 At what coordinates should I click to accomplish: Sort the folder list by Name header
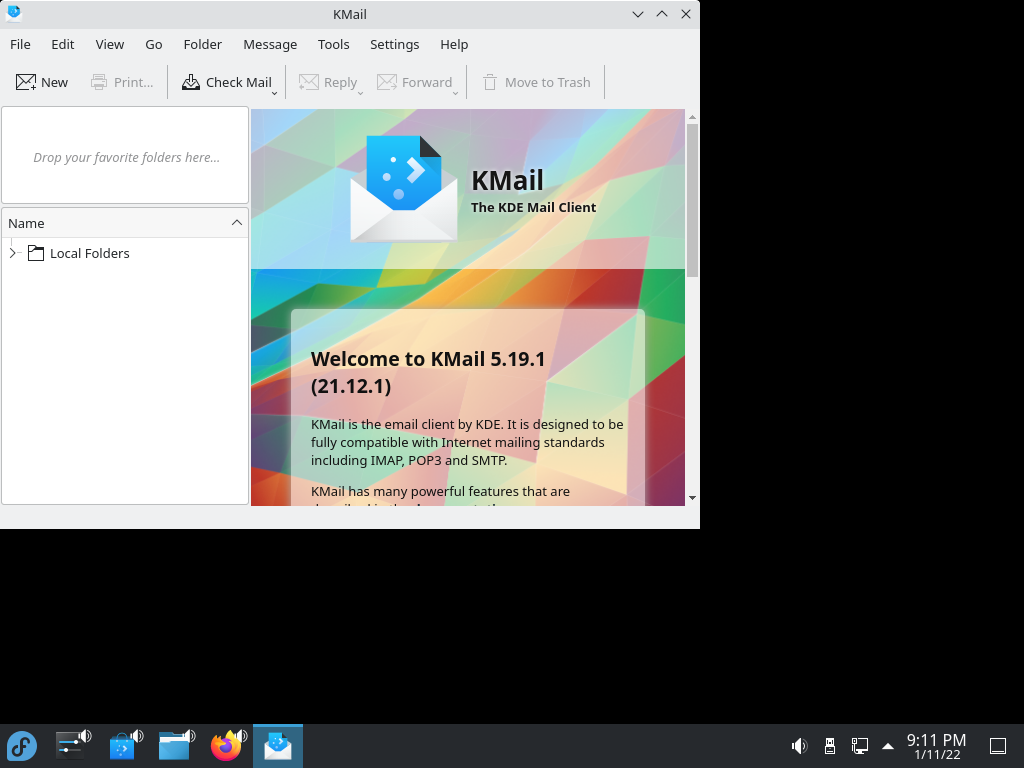click(x=125, y=223)
